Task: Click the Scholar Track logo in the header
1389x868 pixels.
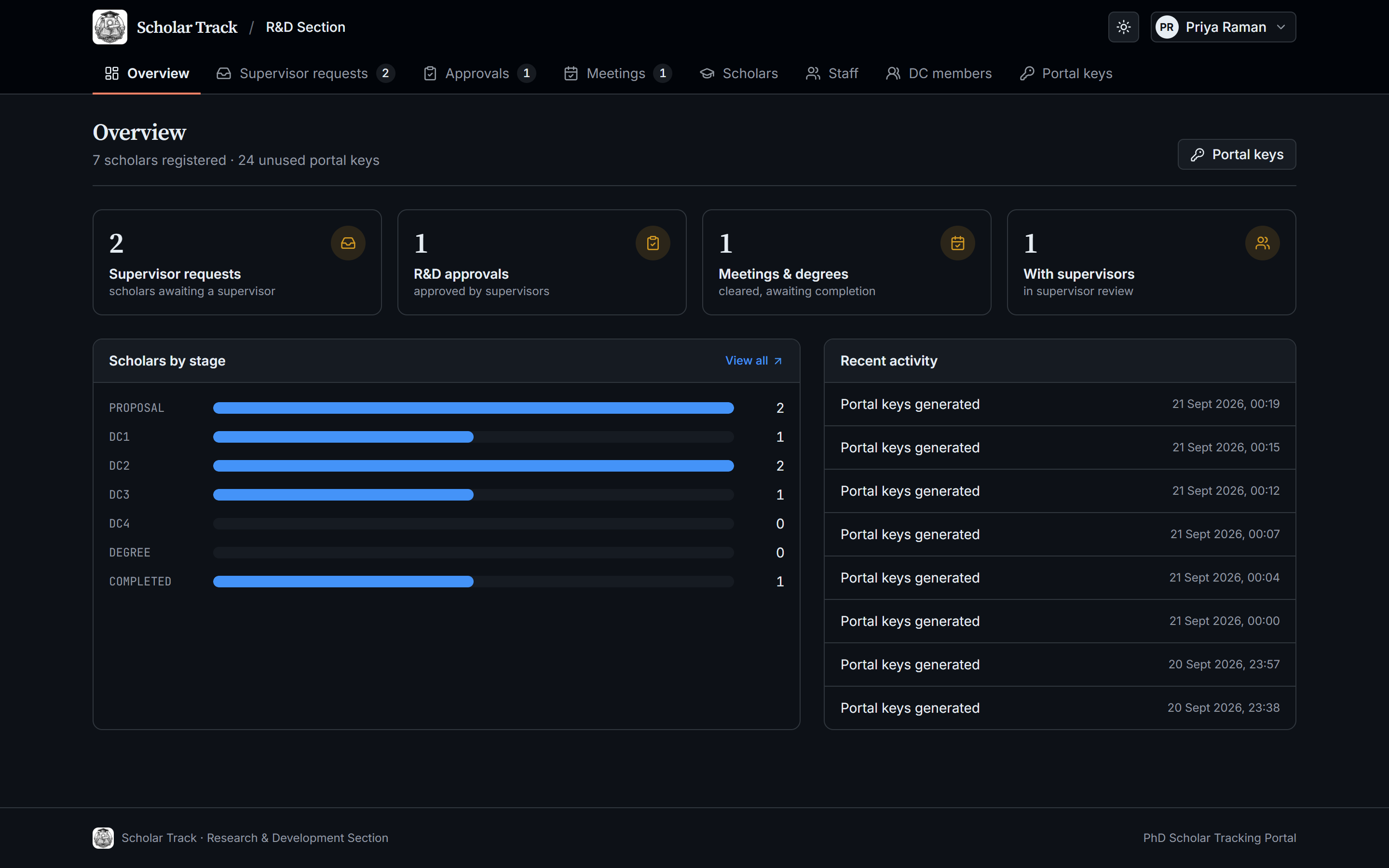Action: [x=109, y=27]
